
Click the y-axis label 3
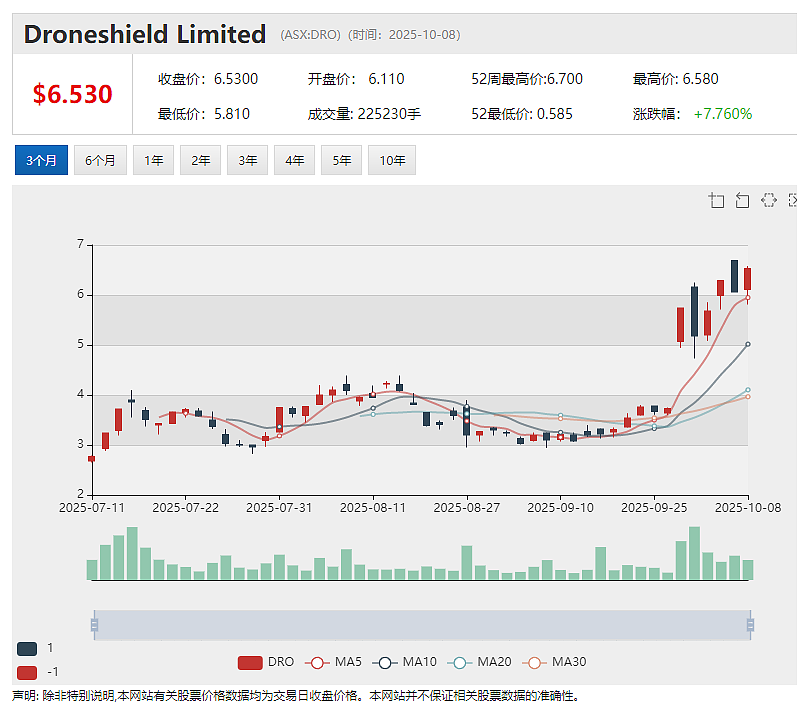(80, 444)
